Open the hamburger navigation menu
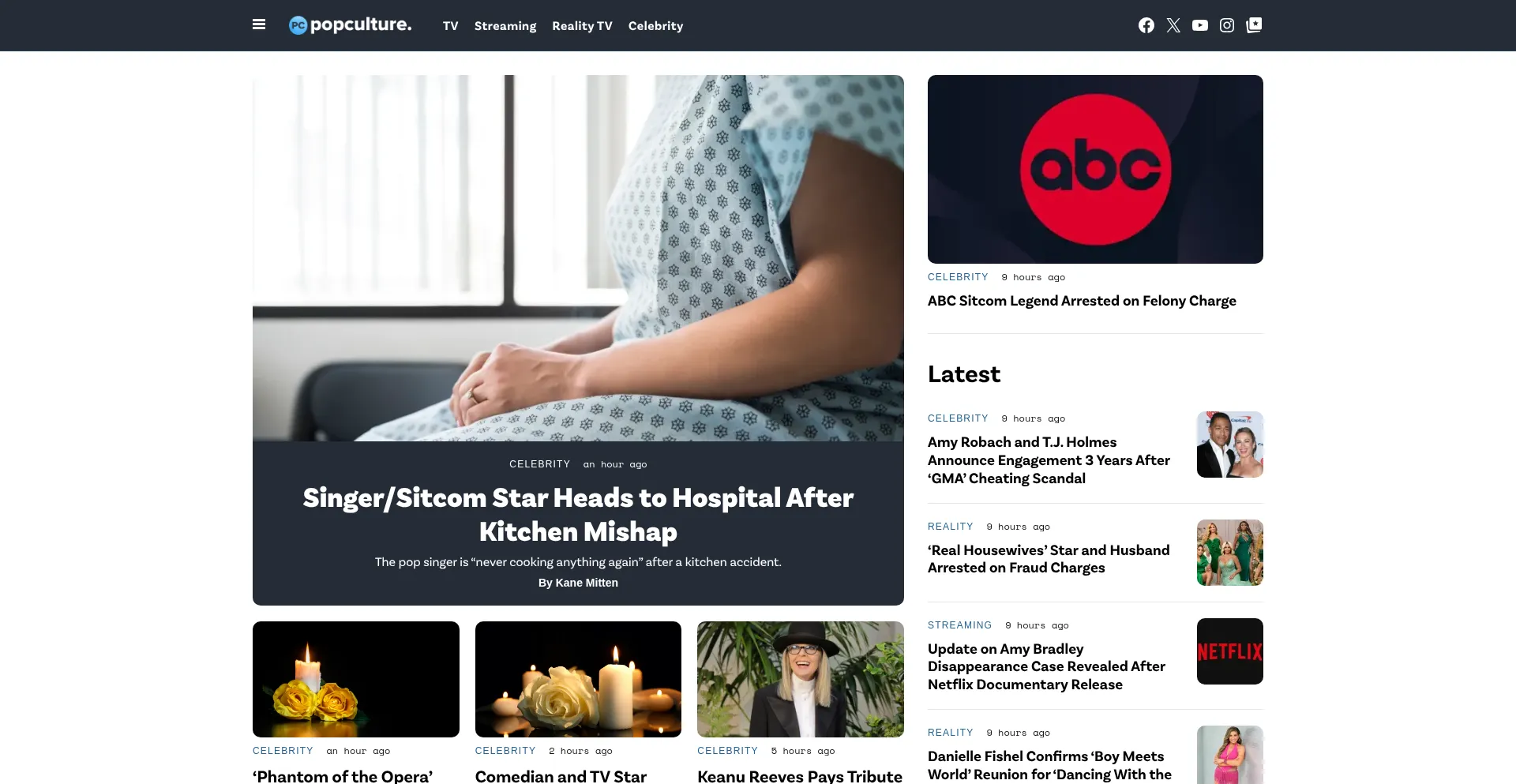This screenshot has height=784, width=1516. [259, 24]
